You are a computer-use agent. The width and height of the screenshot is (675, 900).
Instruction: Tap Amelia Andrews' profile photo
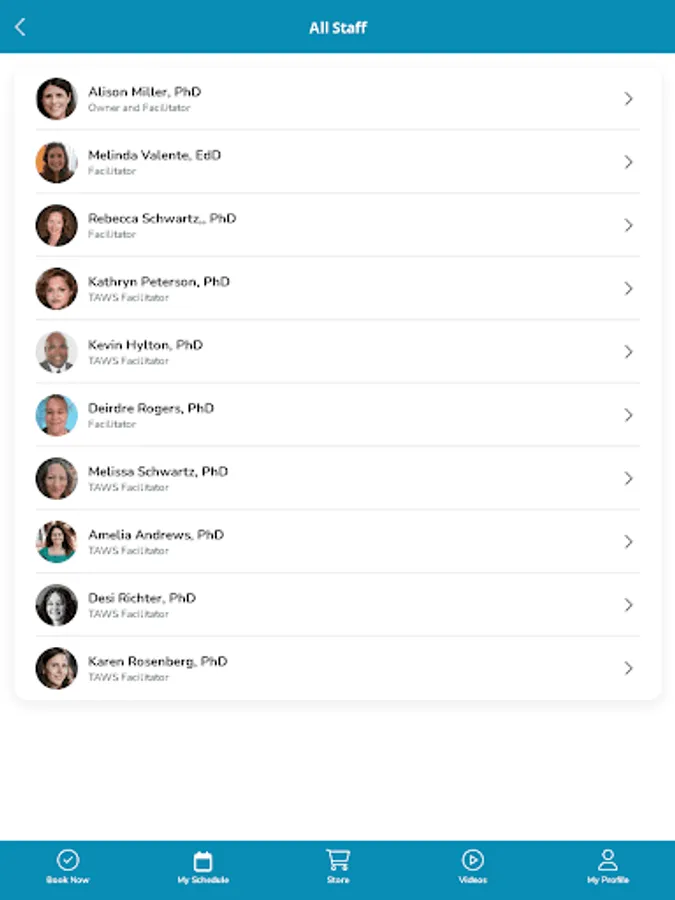57,541
